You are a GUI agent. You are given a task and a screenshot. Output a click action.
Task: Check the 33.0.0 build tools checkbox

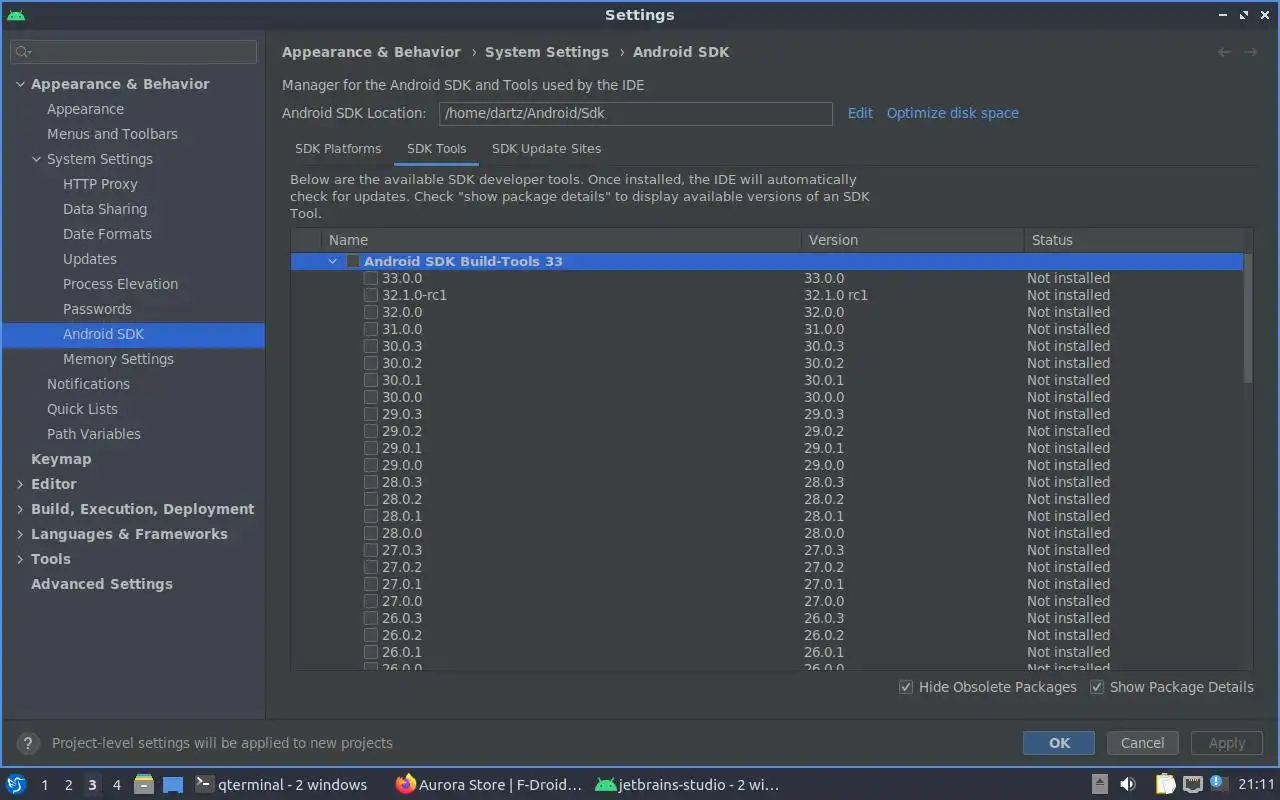click(370, 278)
